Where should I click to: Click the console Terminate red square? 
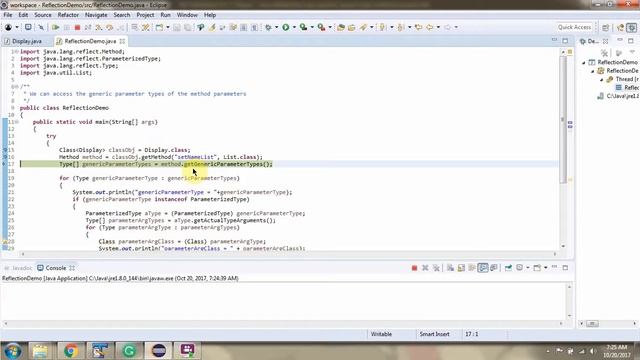pyautogui.click(x=414, y=268)
